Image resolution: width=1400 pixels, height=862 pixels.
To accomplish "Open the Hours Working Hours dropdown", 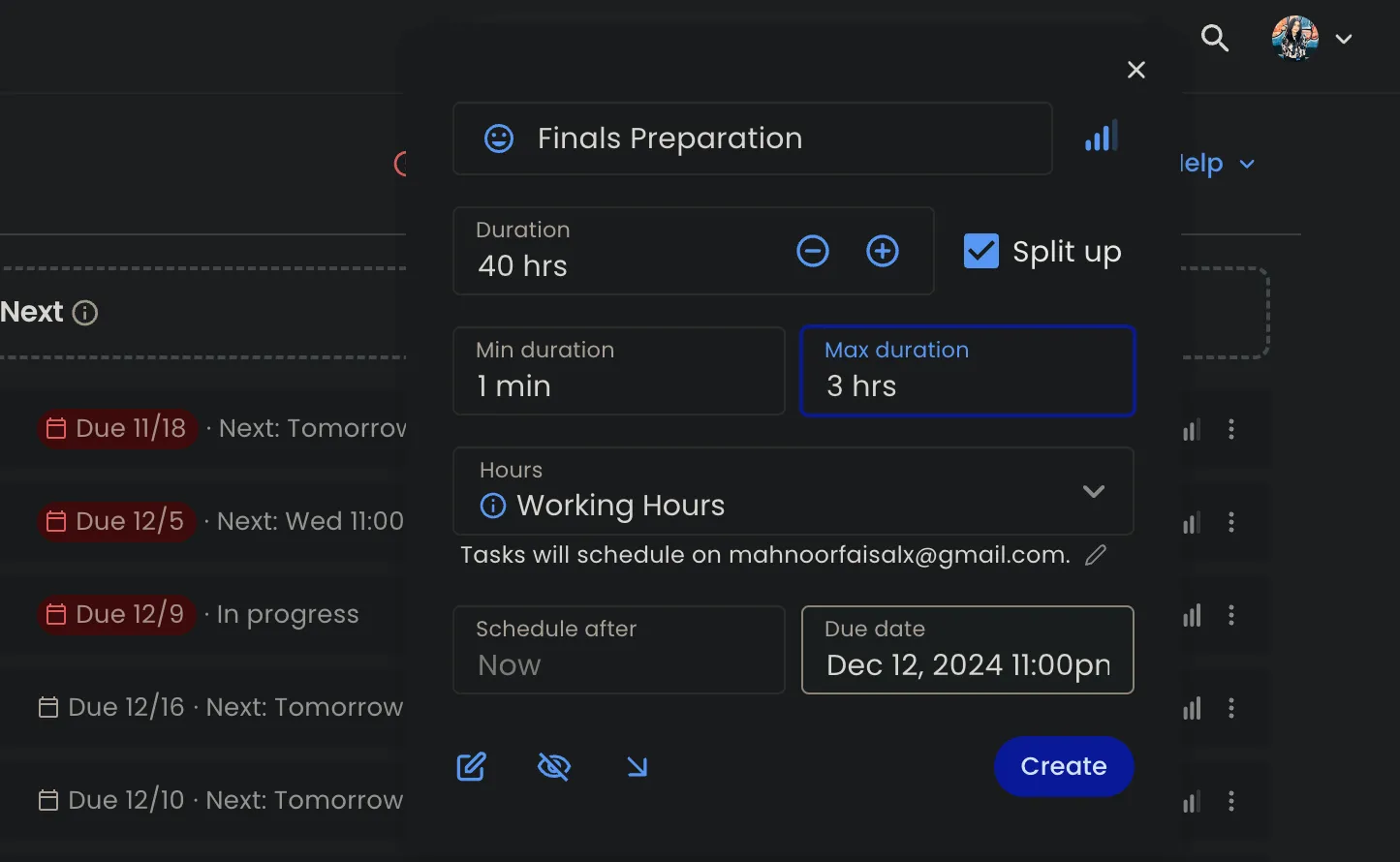I will 793,491.
